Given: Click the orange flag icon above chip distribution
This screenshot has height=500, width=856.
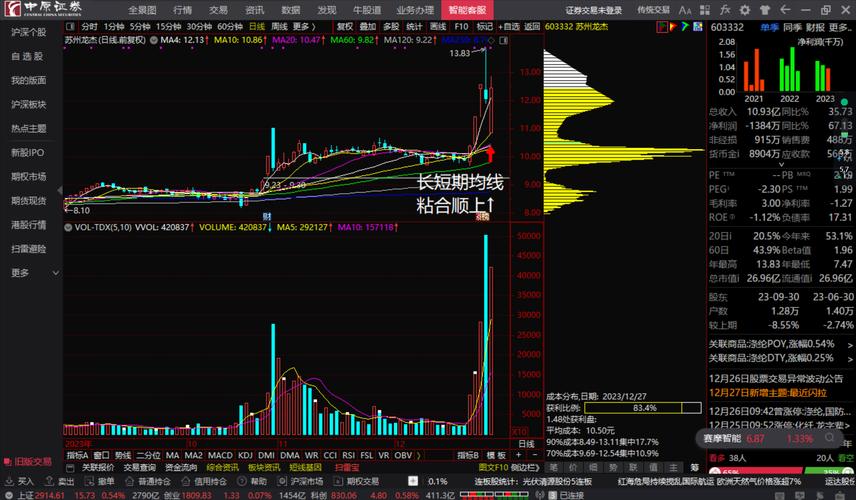Looking at the screenshot, I should click(x=674, y=26).
